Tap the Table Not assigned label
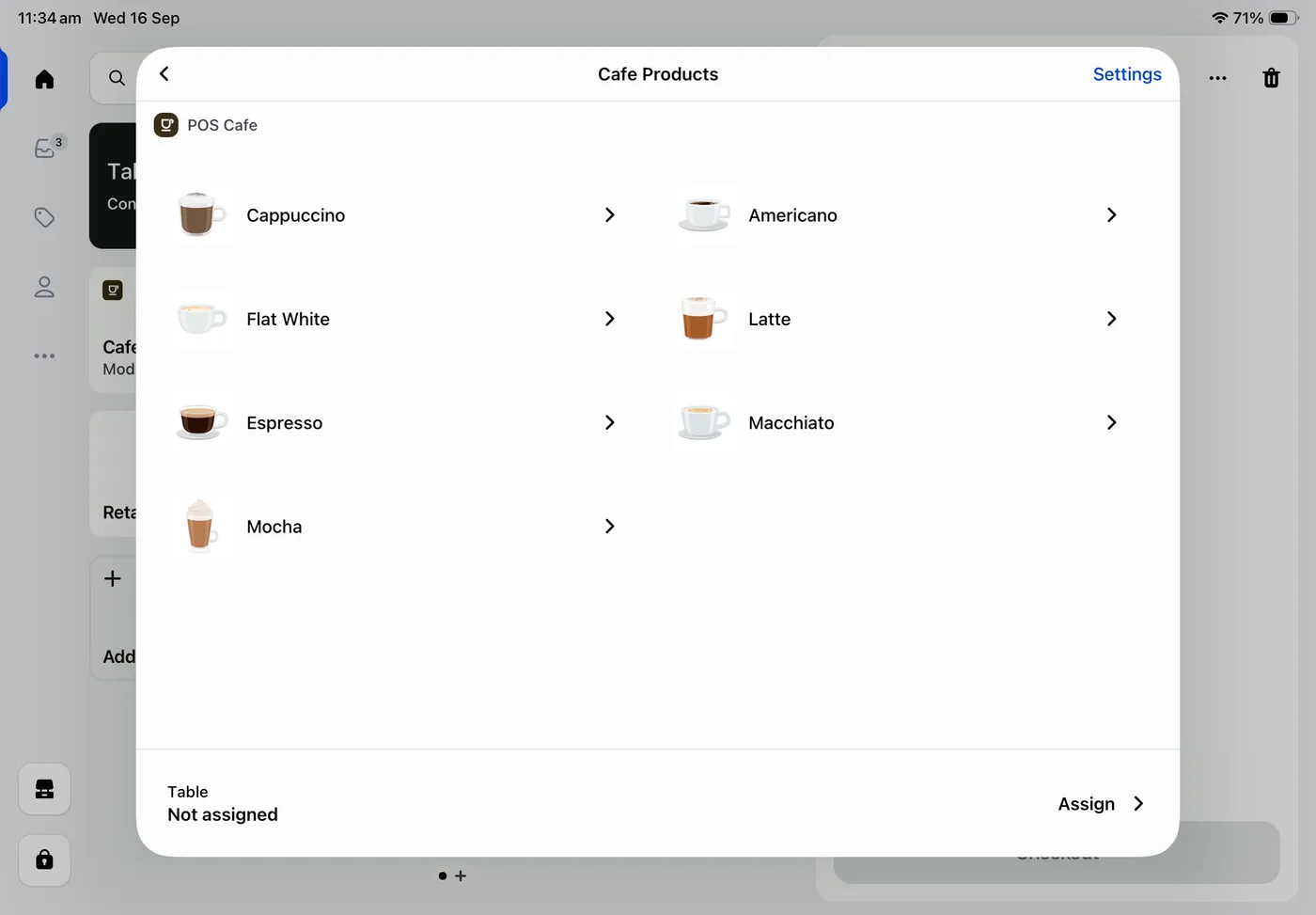 pyautogui.click(x=223, y=804)
